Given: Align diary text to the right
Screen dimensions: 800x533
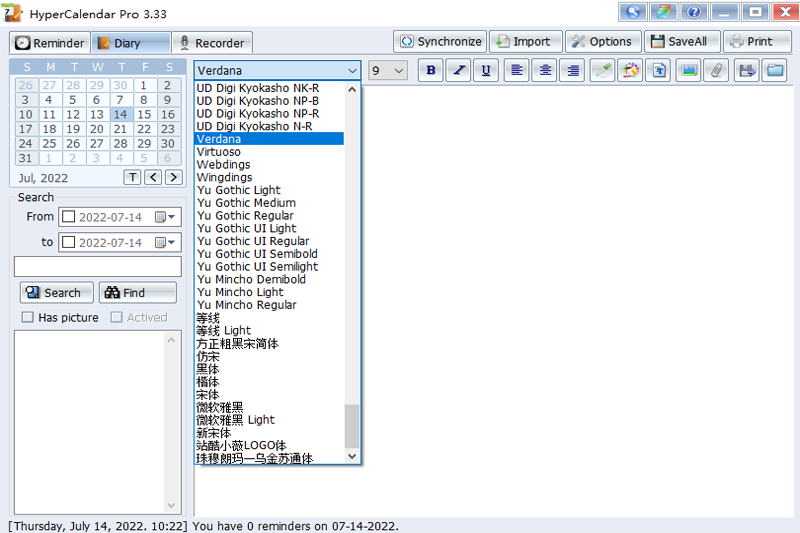Looking at the screenshot, I should point(573,70).
